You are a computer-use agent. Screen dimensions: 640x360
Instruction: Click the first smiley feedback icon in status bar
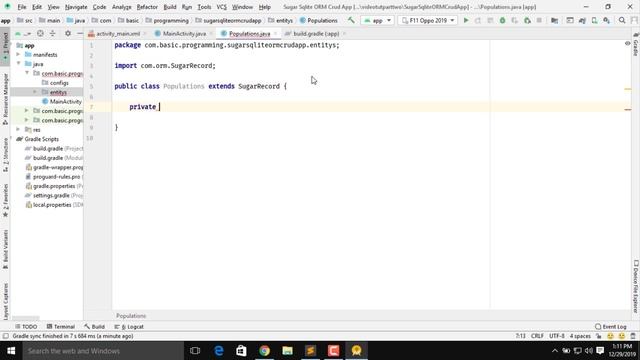point(610,336)
